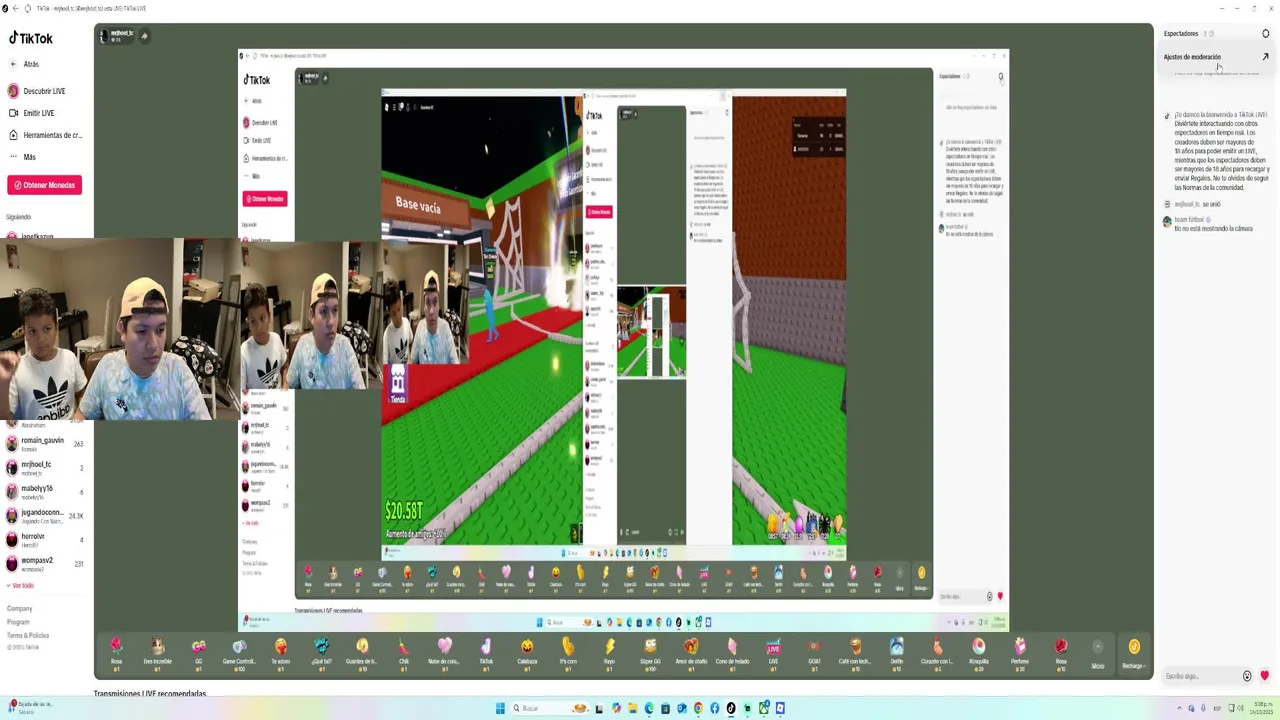Open jugandoconn live in following list
1280x720 pixels.
[45, 515]
